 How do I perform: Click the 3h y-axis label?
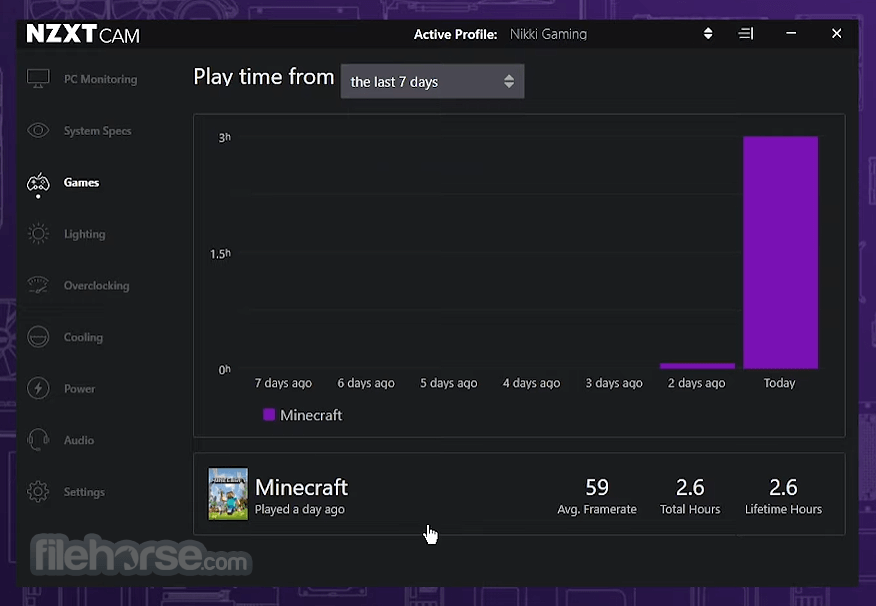[x=225, y=137]
